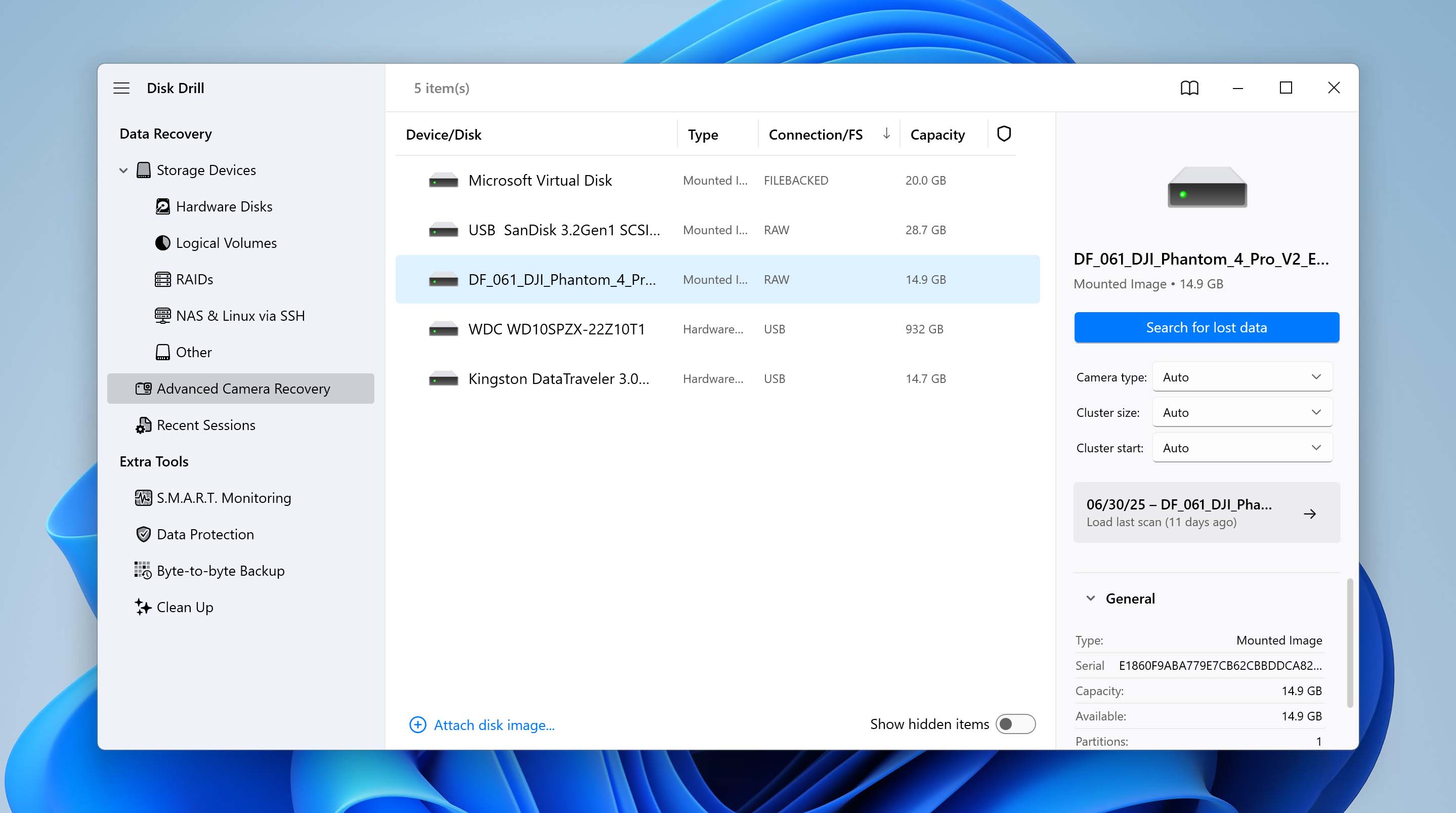1456x813 pixels.
Task: Open the help book icon
Action: 1189,88
